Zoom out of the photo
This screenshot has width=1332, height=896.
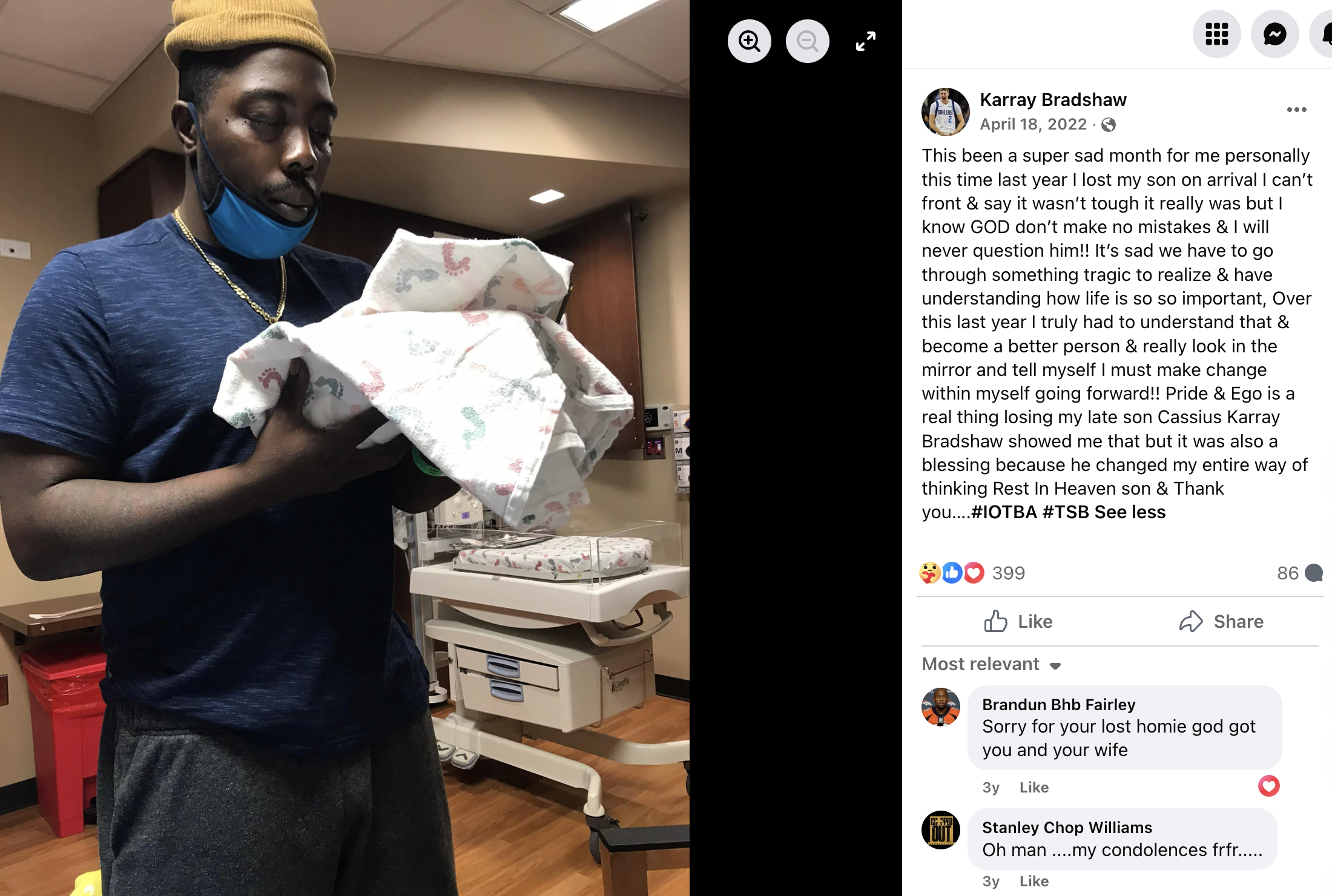[808, 41]
